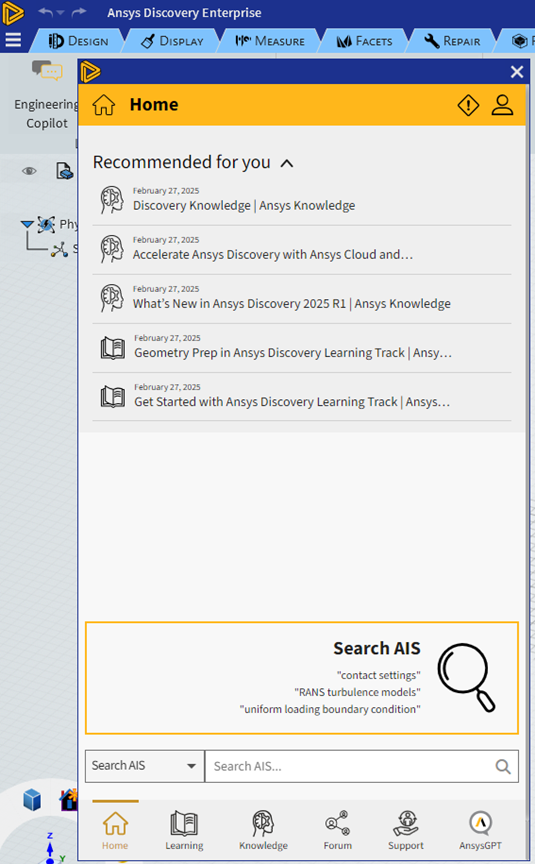This screenshot has height=864, width=535.
Task: Open the Learning bottom tab
Action: pyautogui.click(x=184, y=830)
